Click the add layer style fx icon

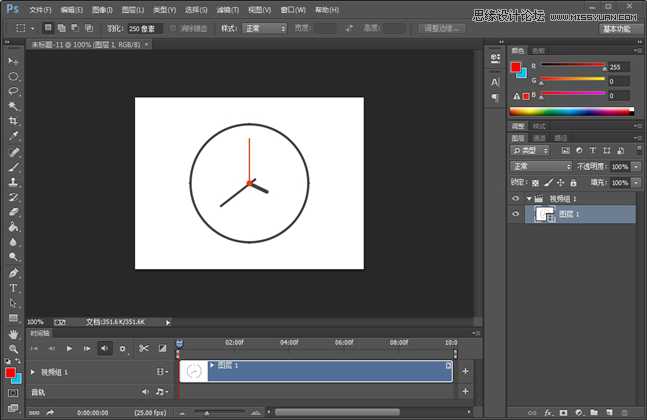point(548,412)
